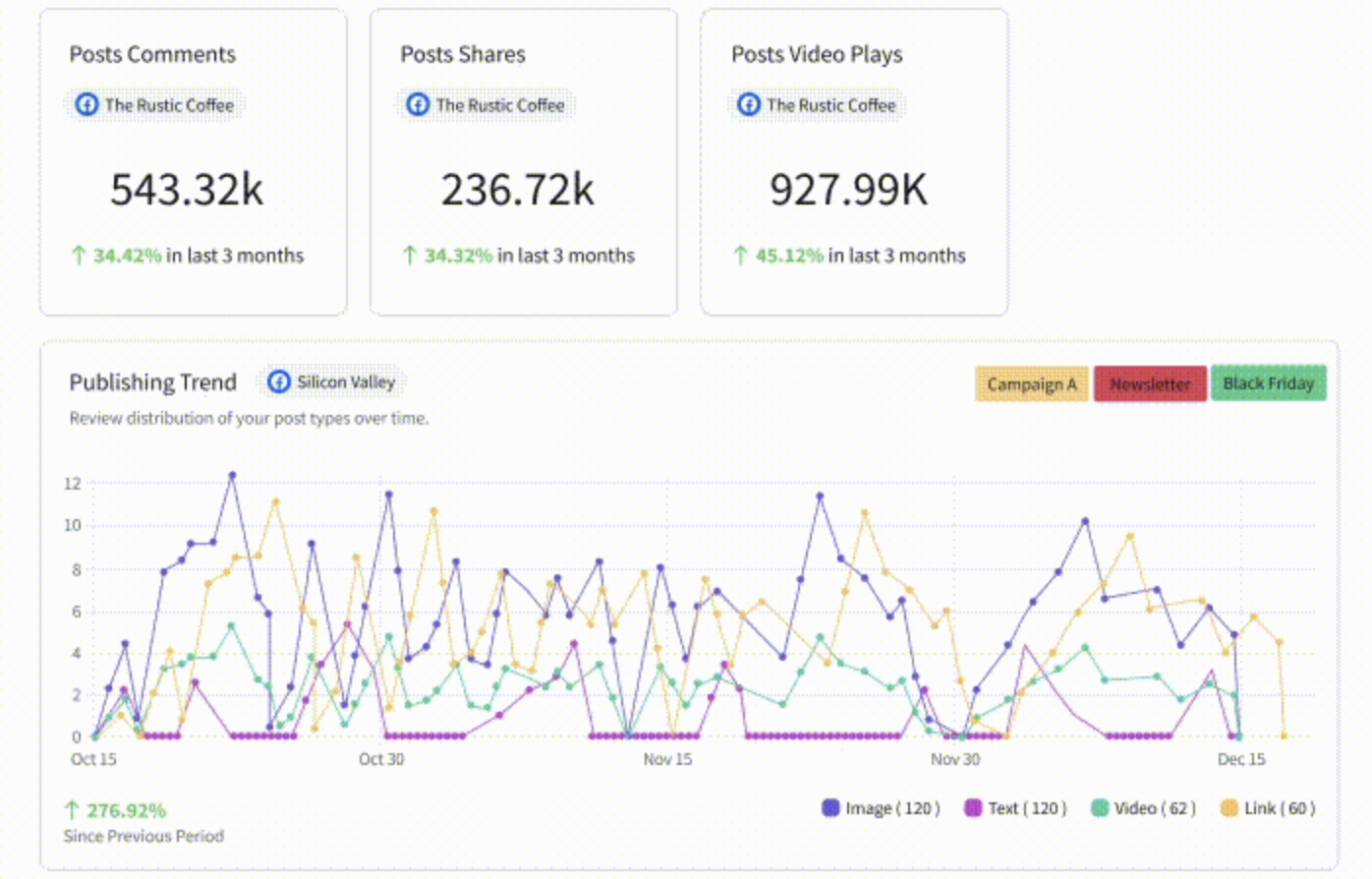Click green up arrow beside 34.32%
Image resolution: width=1372 pixels, height=879 pixels.
tap(410, 256)
